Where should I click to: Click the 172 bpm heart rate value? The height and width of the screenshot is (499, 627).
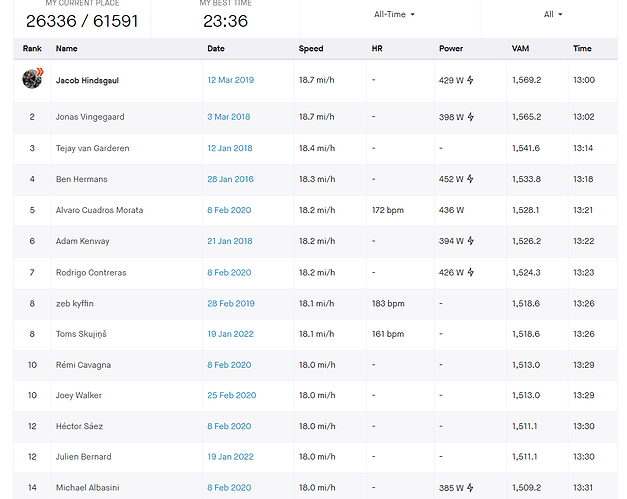[387, 210]
